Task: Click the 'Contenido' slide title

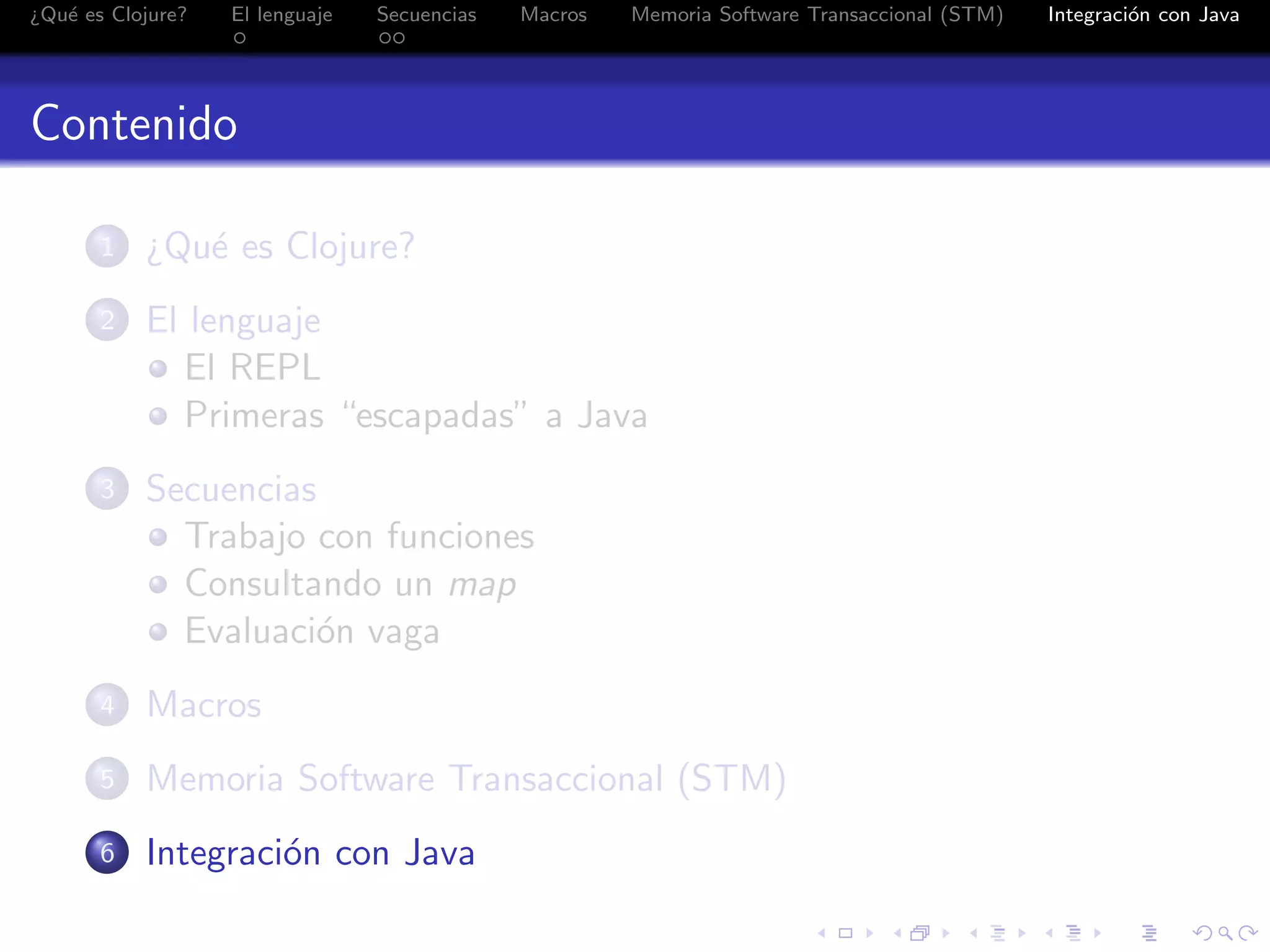Action: [x=135, y=123]
